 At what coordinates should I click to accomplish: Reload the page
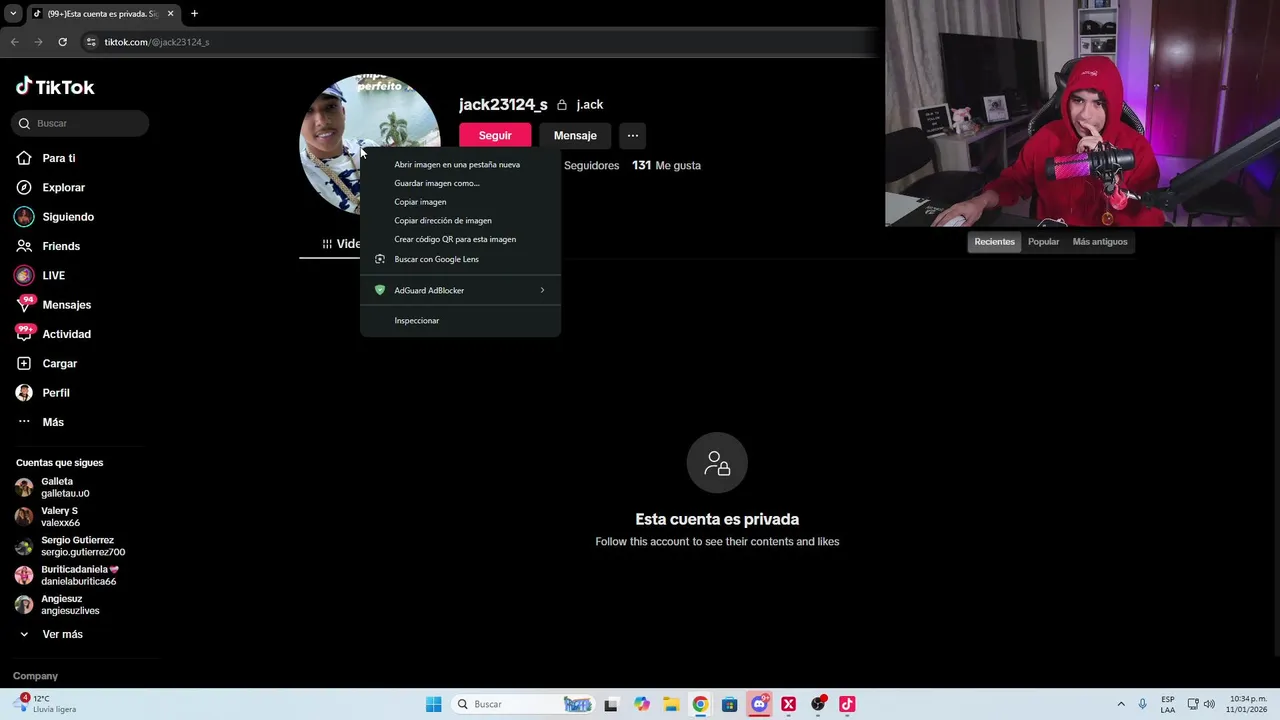click(62, 42)
